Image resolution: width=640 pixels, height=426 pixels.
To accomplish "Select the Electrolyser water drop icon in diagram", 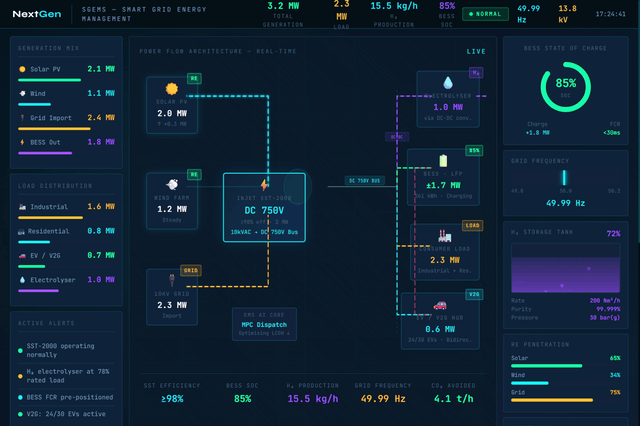I will (448, 83).
